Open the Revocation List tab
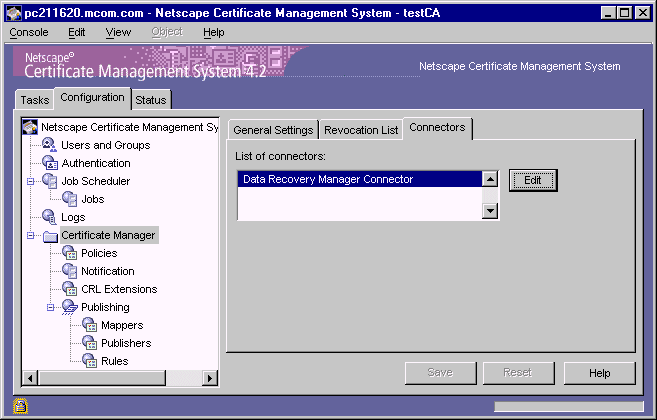Screen dimensions: 657x420 pyautogui.click(x=361, y=130)
